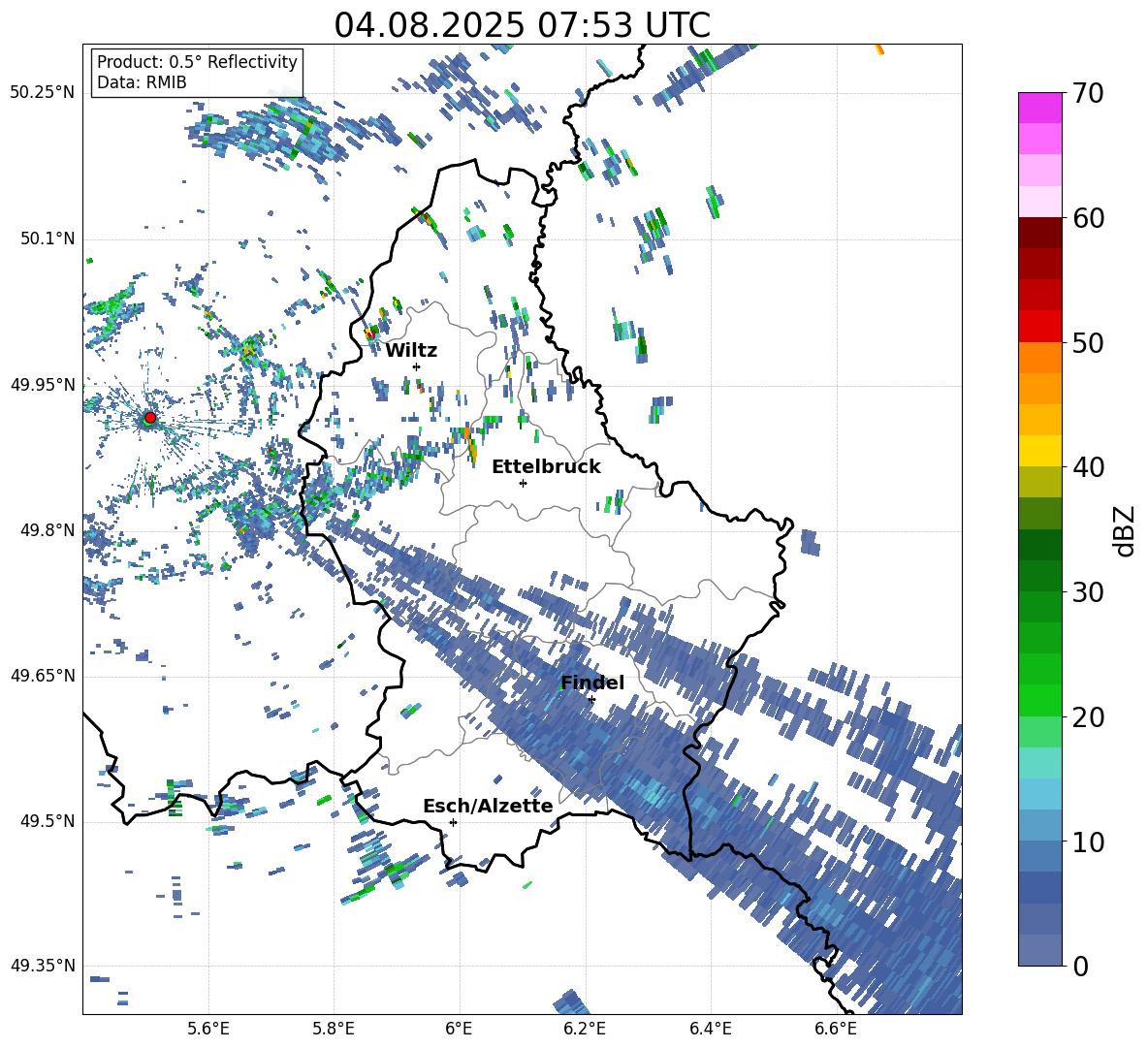1148x1048 pixels.
Task: Click the colorbar tick label 70
Action: 1088,93
